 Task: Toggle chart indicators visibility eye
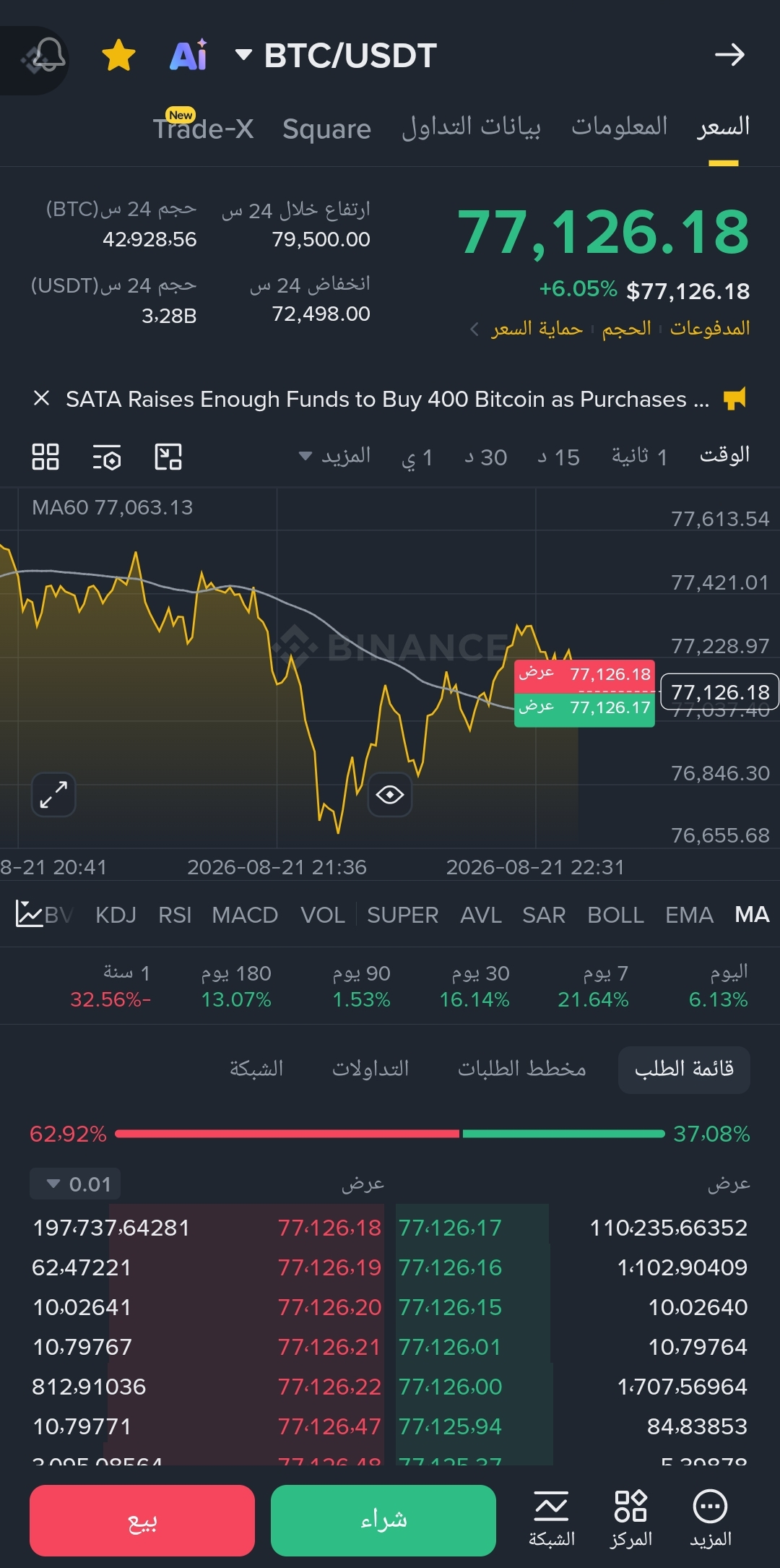pos(390,795)
